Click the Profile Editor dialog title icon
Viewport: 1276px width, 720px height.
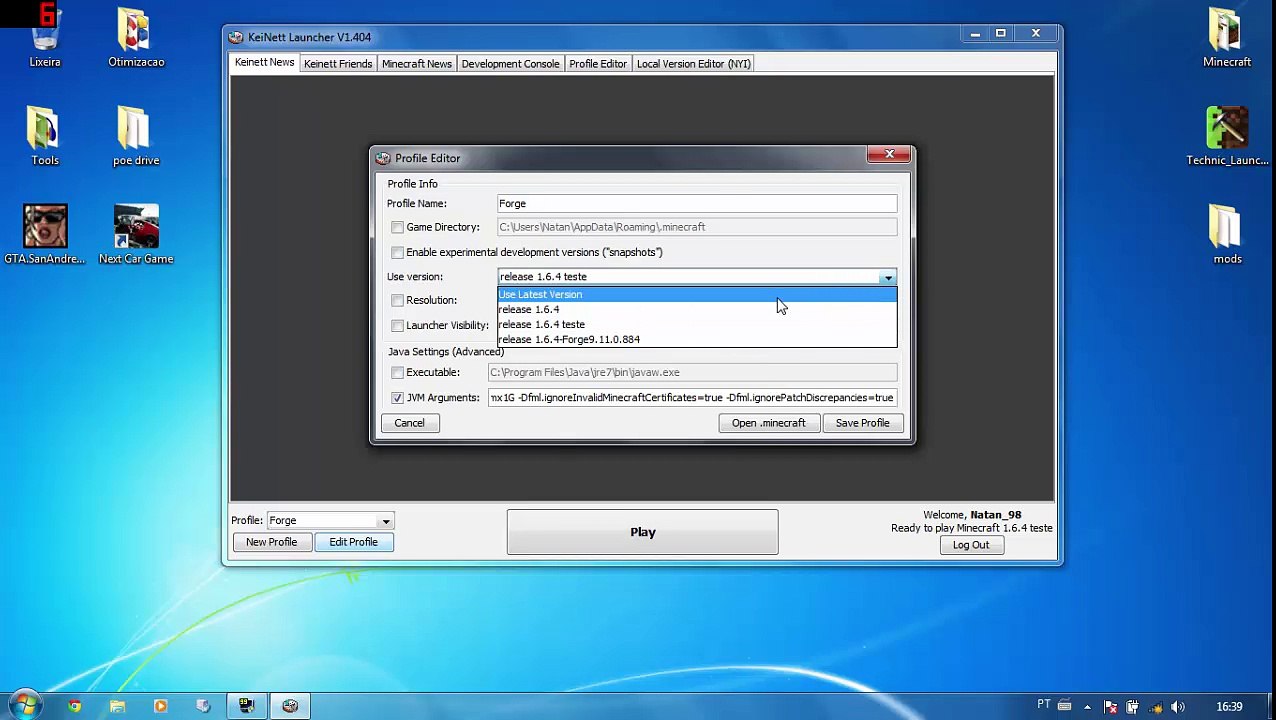(383, 158)
